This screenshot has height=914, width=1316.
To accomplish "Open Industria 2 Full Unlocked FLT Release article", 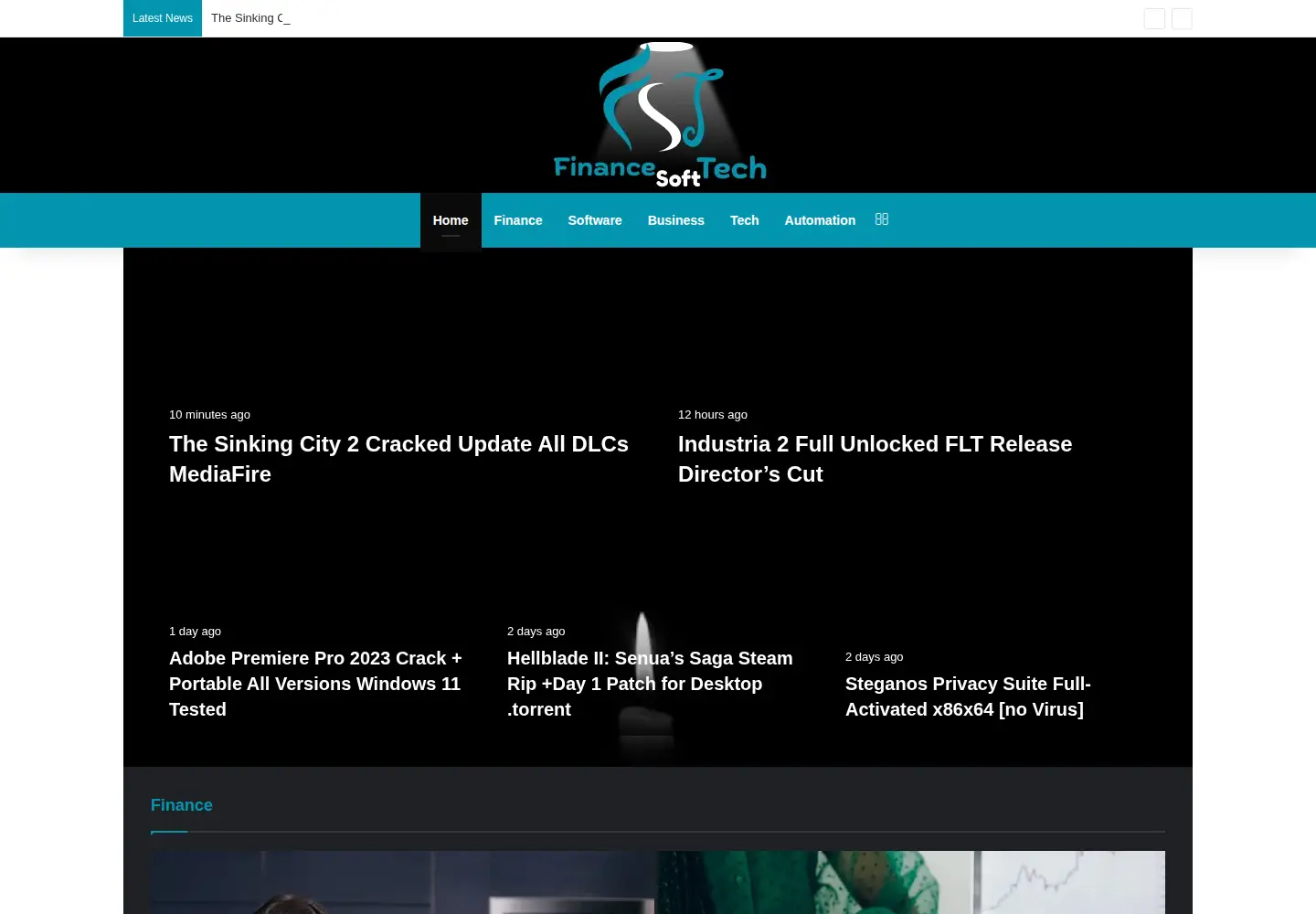I will [x=875, y=459].
